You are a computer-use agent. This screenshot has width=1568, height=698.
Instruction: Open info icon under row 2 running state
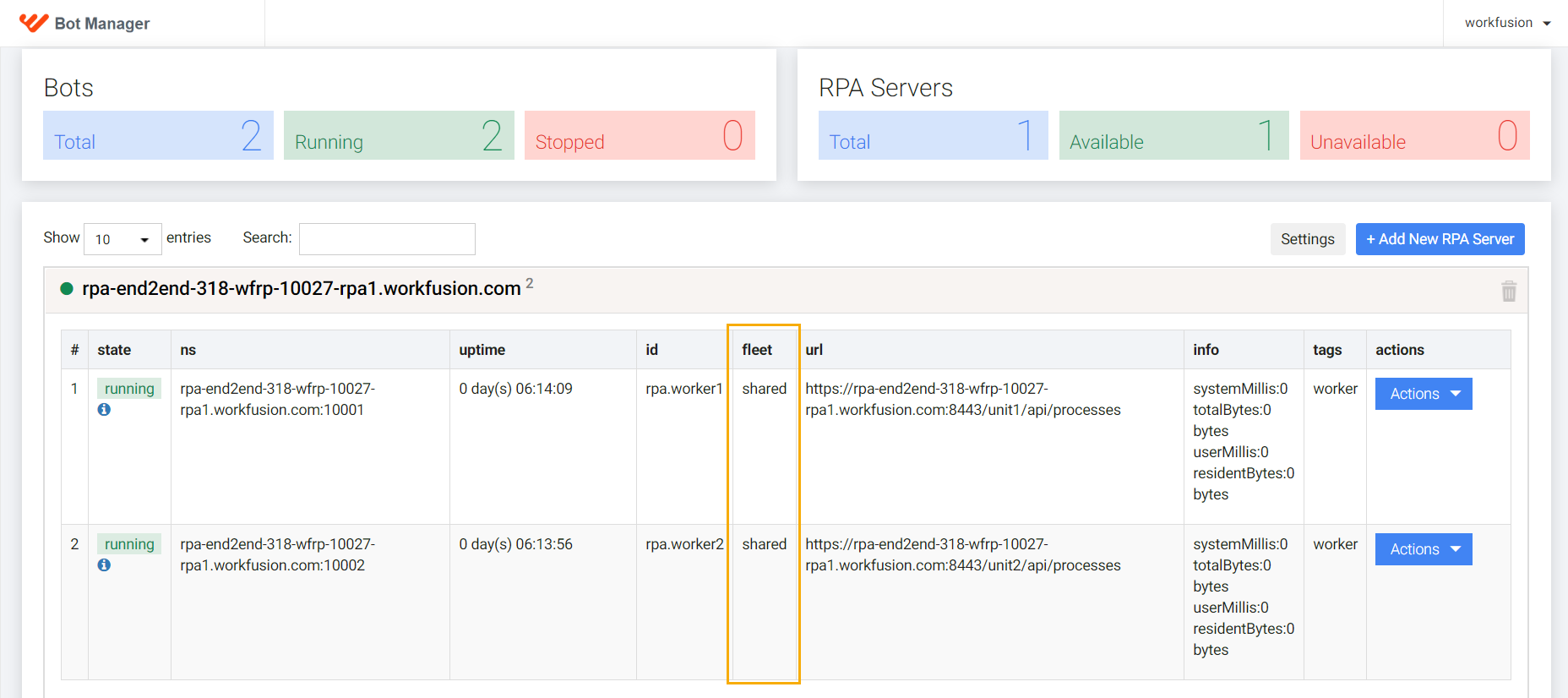[x=104, y=564]
